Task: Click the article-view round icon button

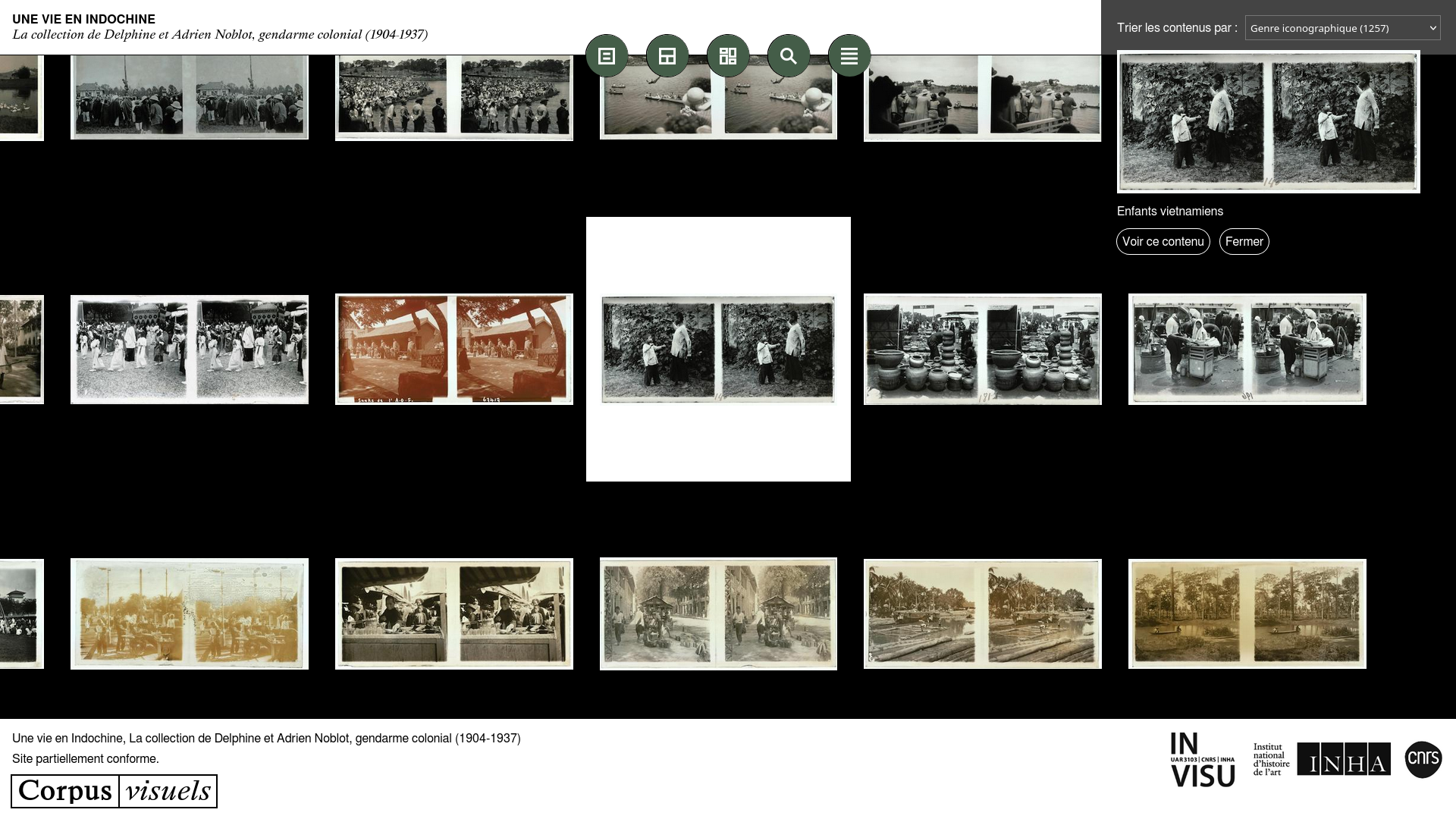Action: [x=607, y=55]
